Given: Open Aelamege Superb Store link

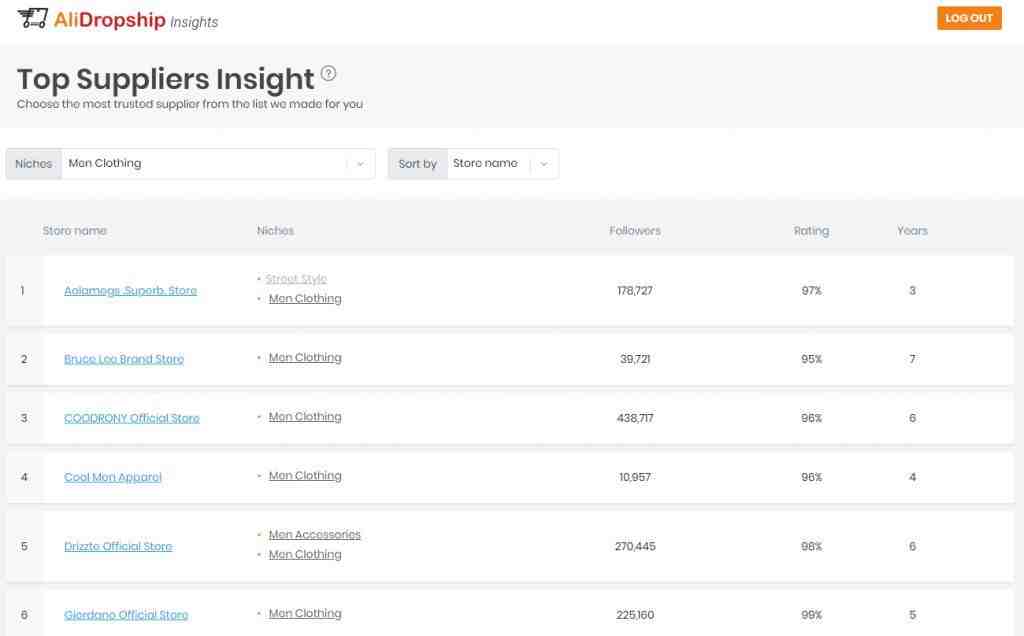Looking at the screenshot, I should [x=131, y=291].
